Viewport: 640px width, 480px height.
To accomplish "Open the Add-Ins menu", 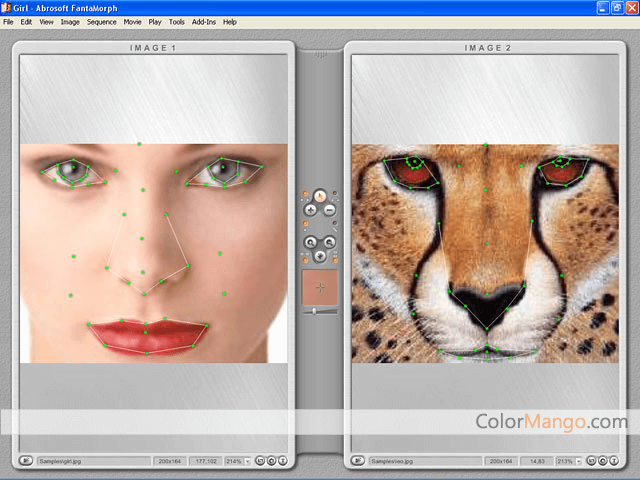I will [203, 21].
